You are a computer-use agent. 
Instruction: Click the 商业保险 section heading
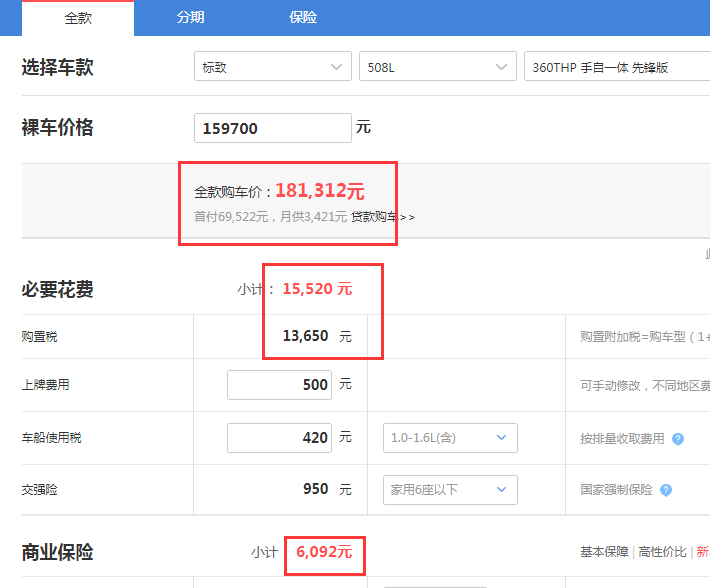point(58,552)
